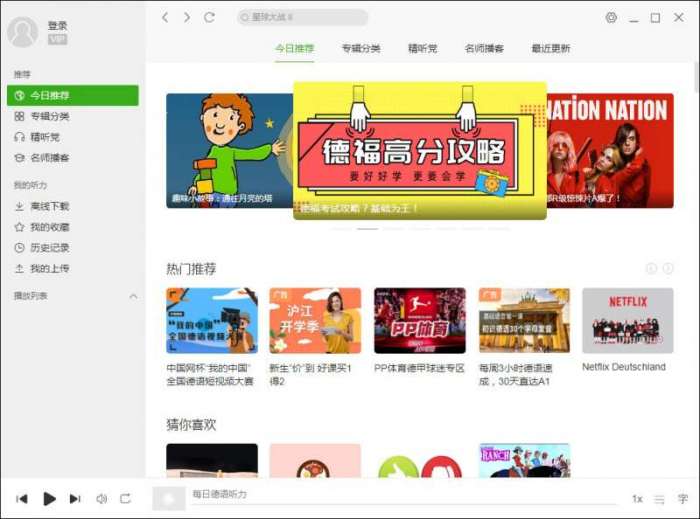Open the 沪江开学季 thumbnail
The width and height of the screenshot is (700, 519).
[315, 321]
